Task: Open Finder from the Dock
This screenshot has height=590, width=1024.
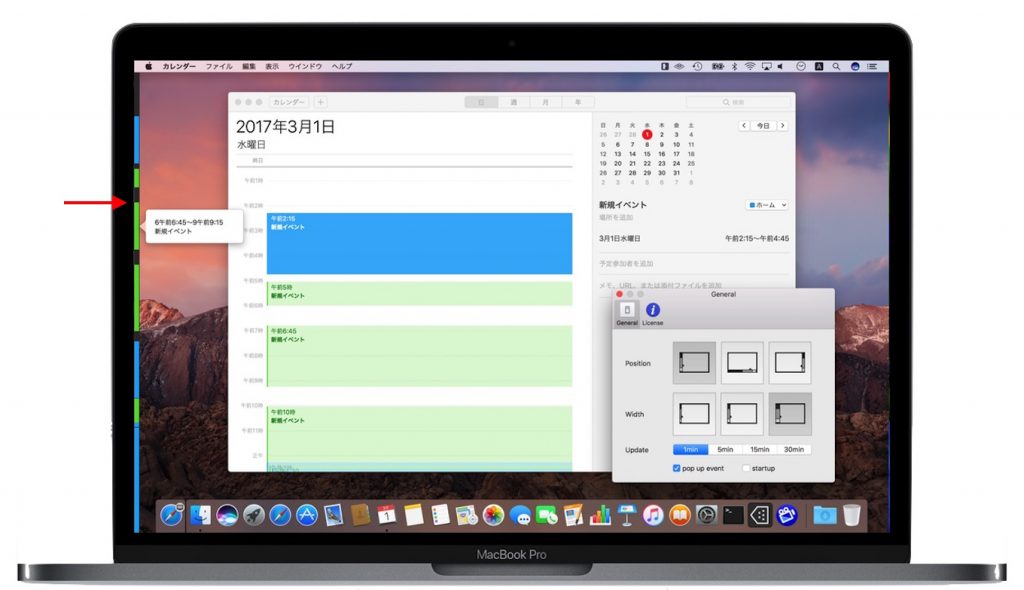Action: 200,516
